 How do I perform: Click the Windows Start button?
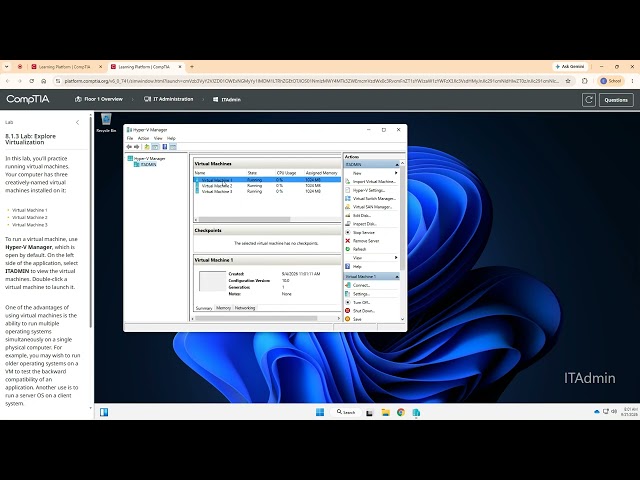pyautogui.click(x=320, y=412)
